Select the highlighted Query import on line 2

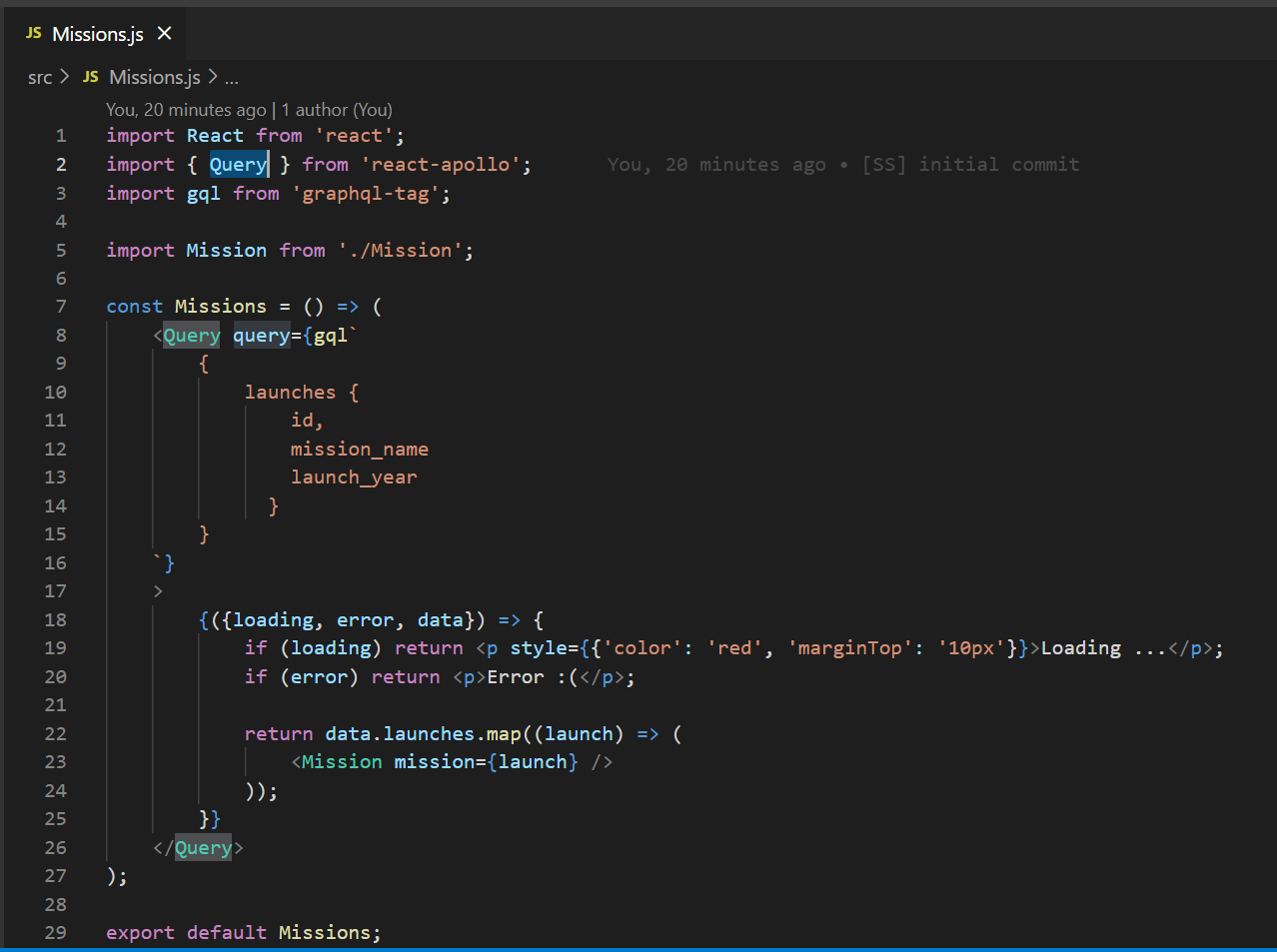click(x=238, y=164)
